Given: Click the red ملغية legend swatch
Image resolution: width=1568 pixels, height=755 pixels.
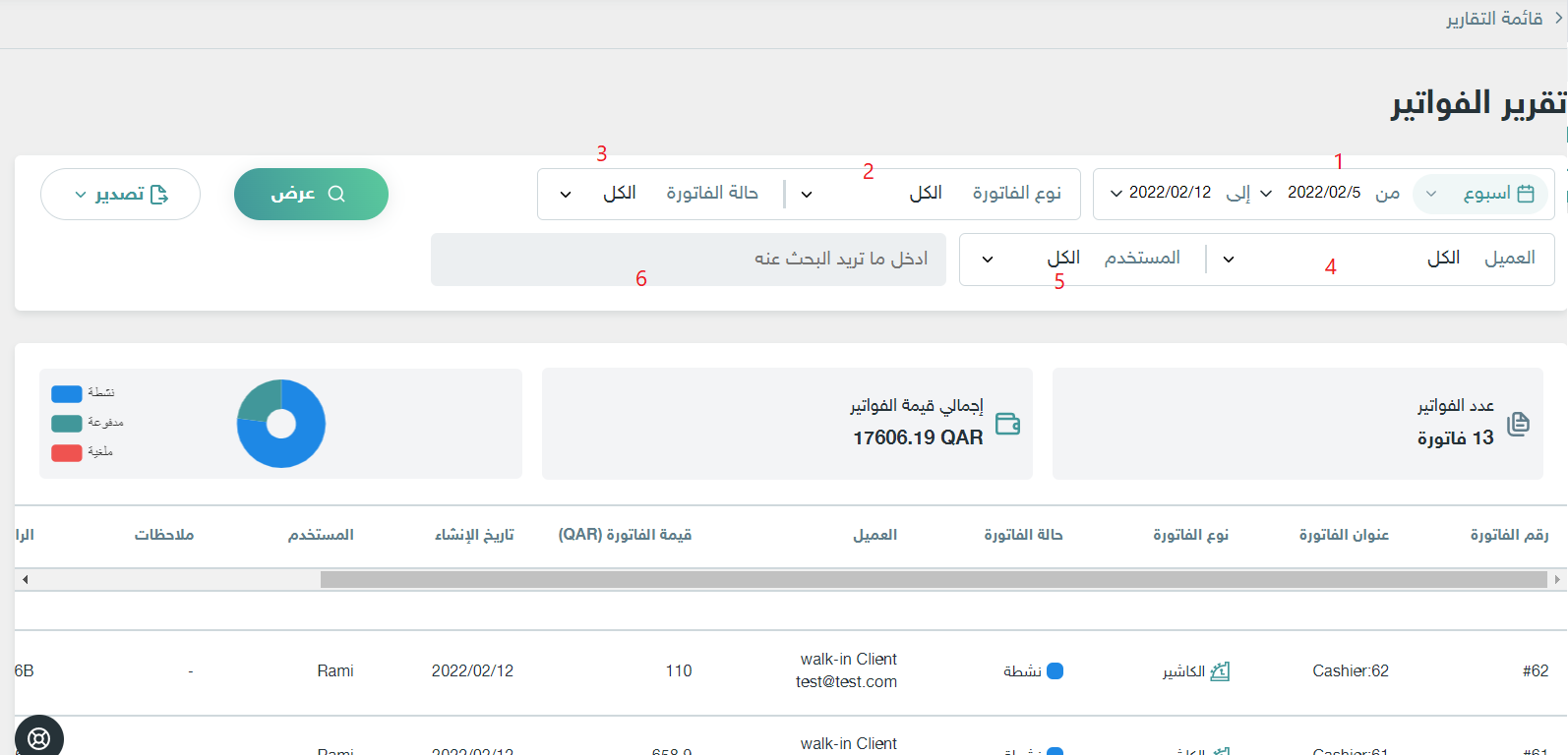Looking at the screenshot, I should click(x=67, y=453).
